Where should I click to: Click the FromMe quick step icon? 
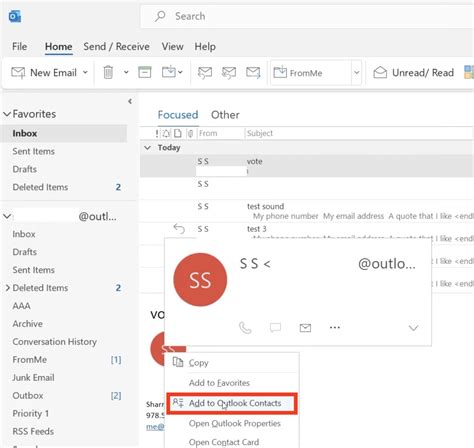point(280,72)
